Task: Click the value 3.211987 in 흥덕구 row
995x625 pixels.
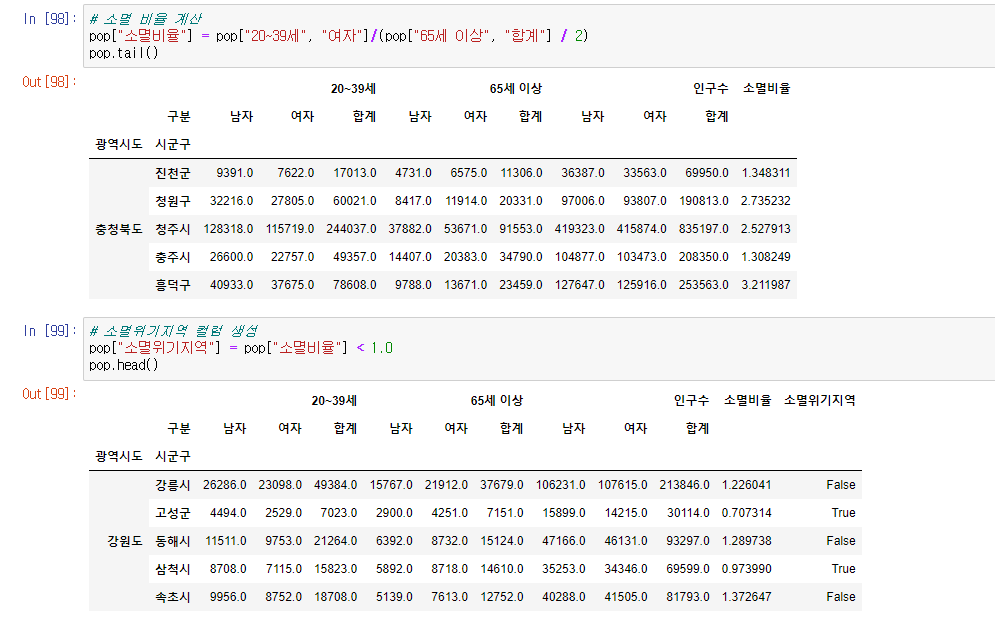Action: 766,285
